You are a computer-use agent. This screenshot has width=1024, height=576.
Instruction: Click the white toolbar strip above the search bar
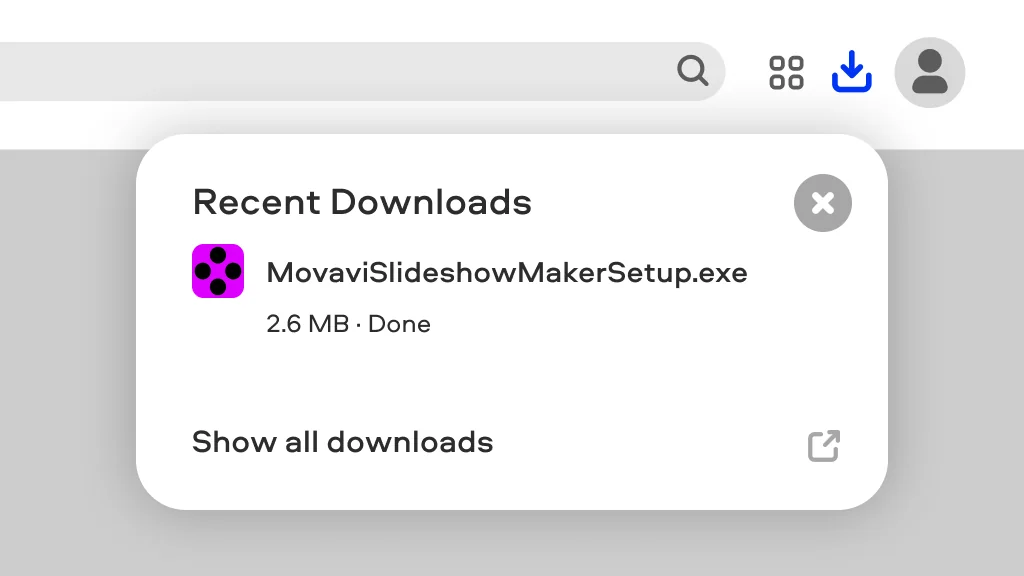(512, 20)
